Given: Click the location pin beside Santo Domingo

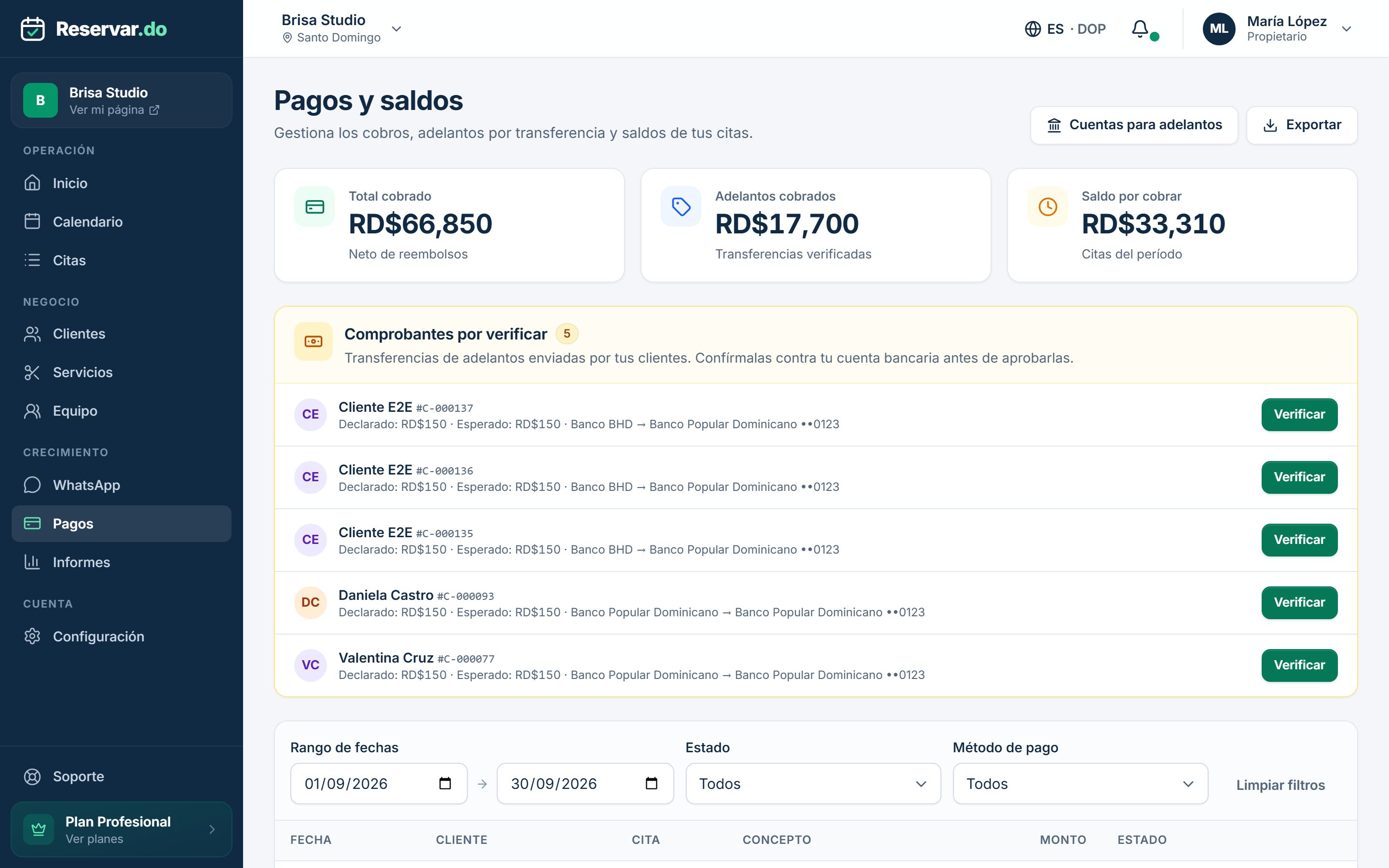Looking at the screenshot, I should coord(287,38).
